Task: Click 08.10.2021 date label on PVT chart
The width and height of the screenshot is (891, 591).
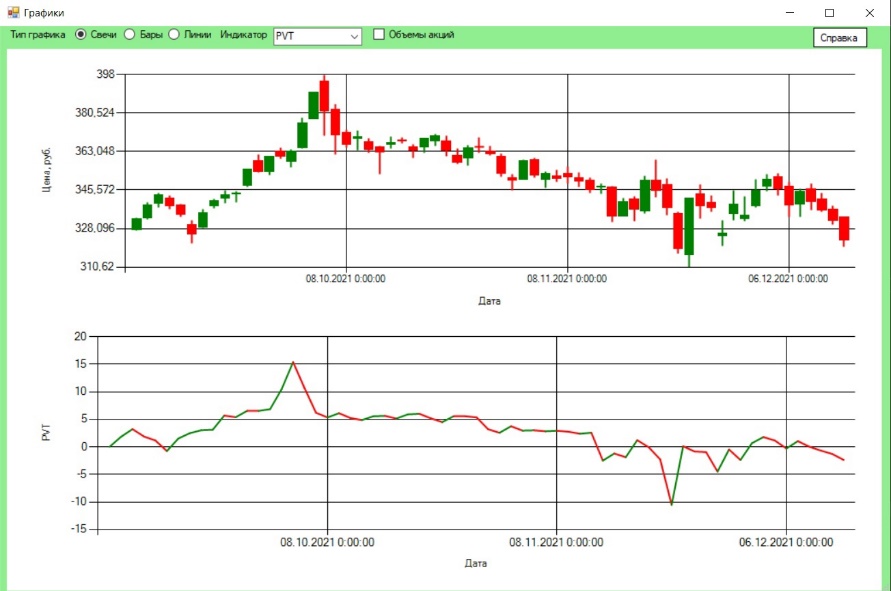Action: (327, 542)
